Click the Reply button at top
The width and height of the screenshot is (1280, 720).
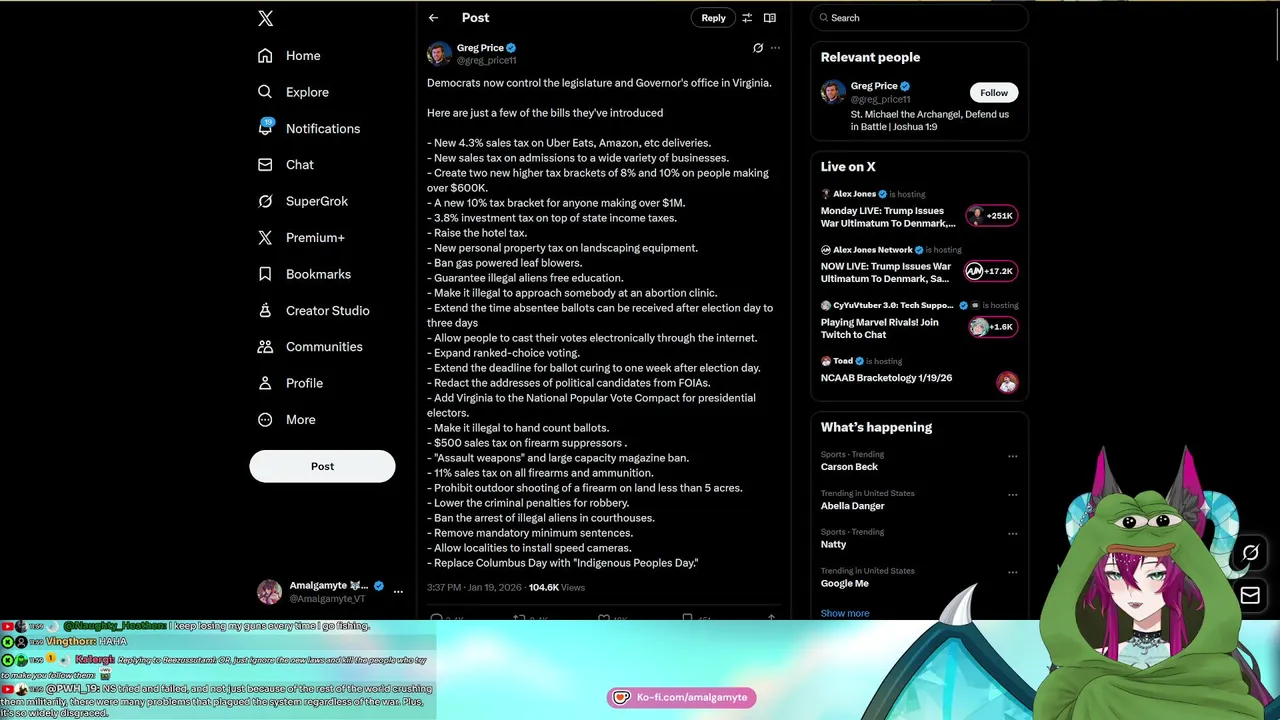click(x=713, y=18)
